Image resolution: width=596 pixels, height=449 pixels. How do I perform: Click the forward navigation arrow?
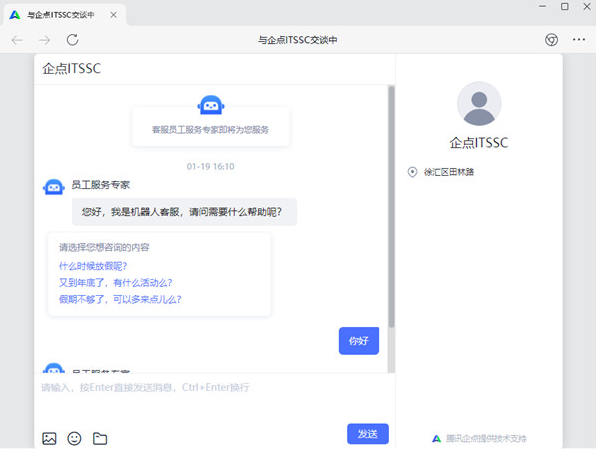click(x=44, y=40)
